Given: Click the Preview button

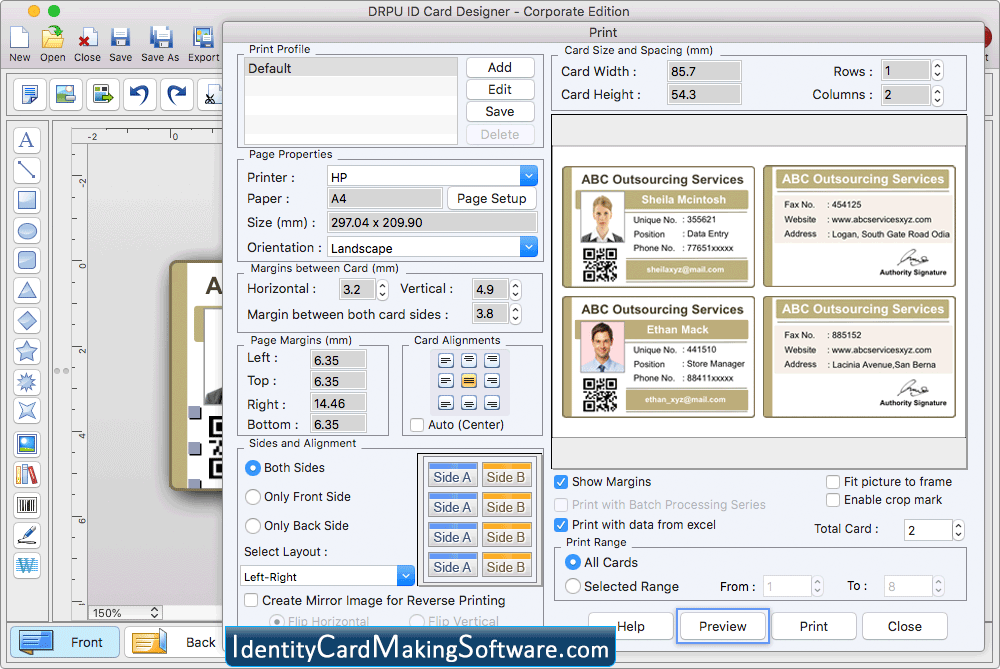Looking at the screenshot, I should 723,626.
